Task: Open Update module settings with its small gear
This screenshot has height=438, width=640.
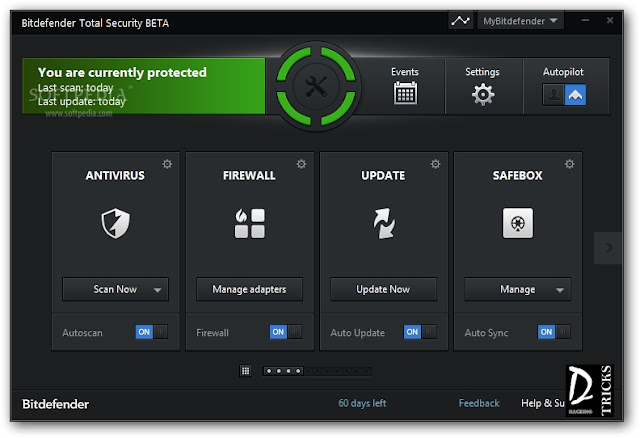Action: coord(436,164)
